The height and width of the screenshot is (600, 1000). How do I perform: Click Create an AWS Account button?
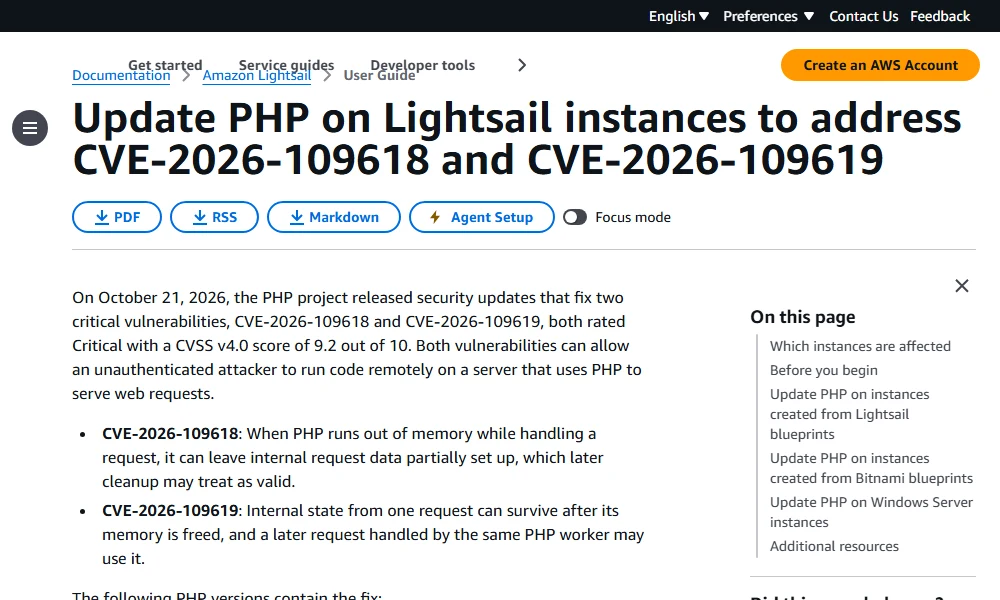[880, 65]
